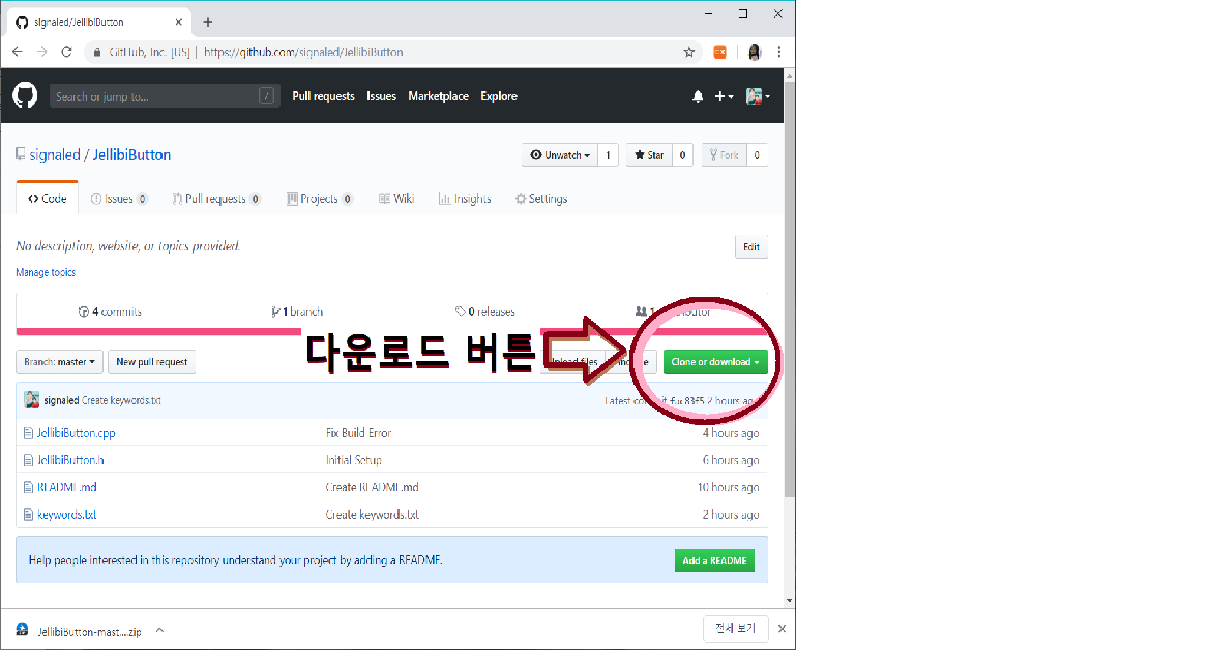This screenshot has width=1210, height=650.
Task: Expand the Branch: master selector
Action: [60, 362]
